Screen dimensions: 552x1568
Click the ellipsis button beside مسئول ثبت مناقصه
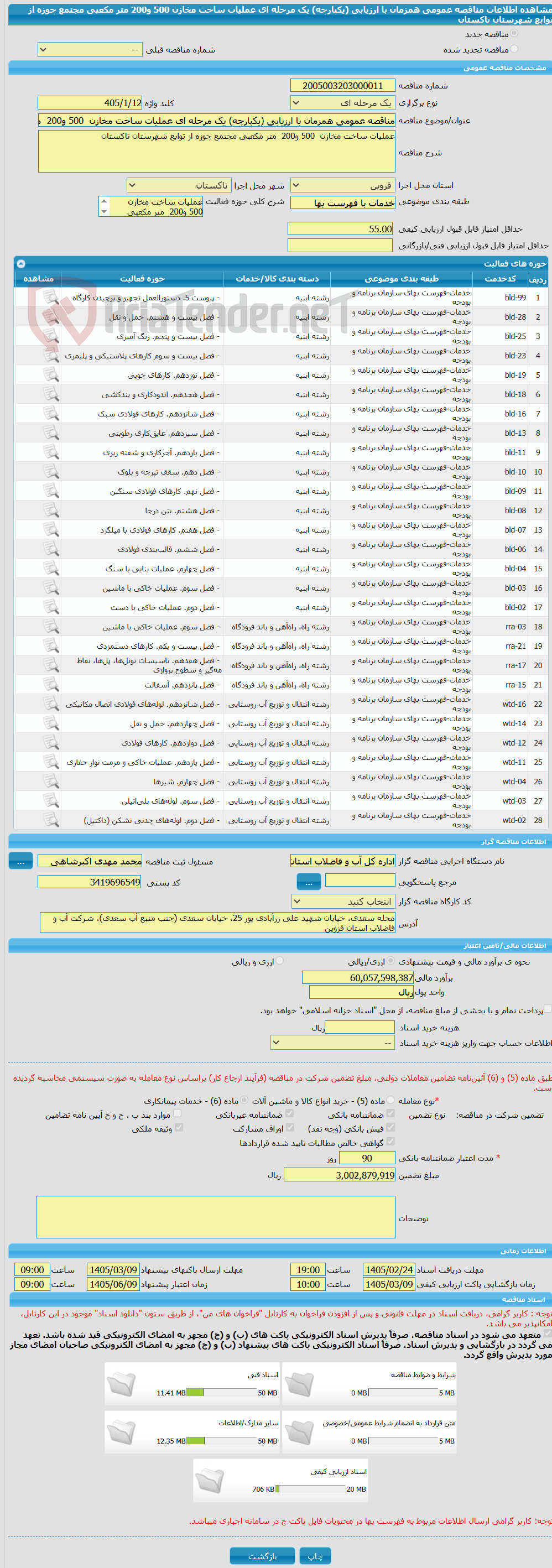point(20,861)
